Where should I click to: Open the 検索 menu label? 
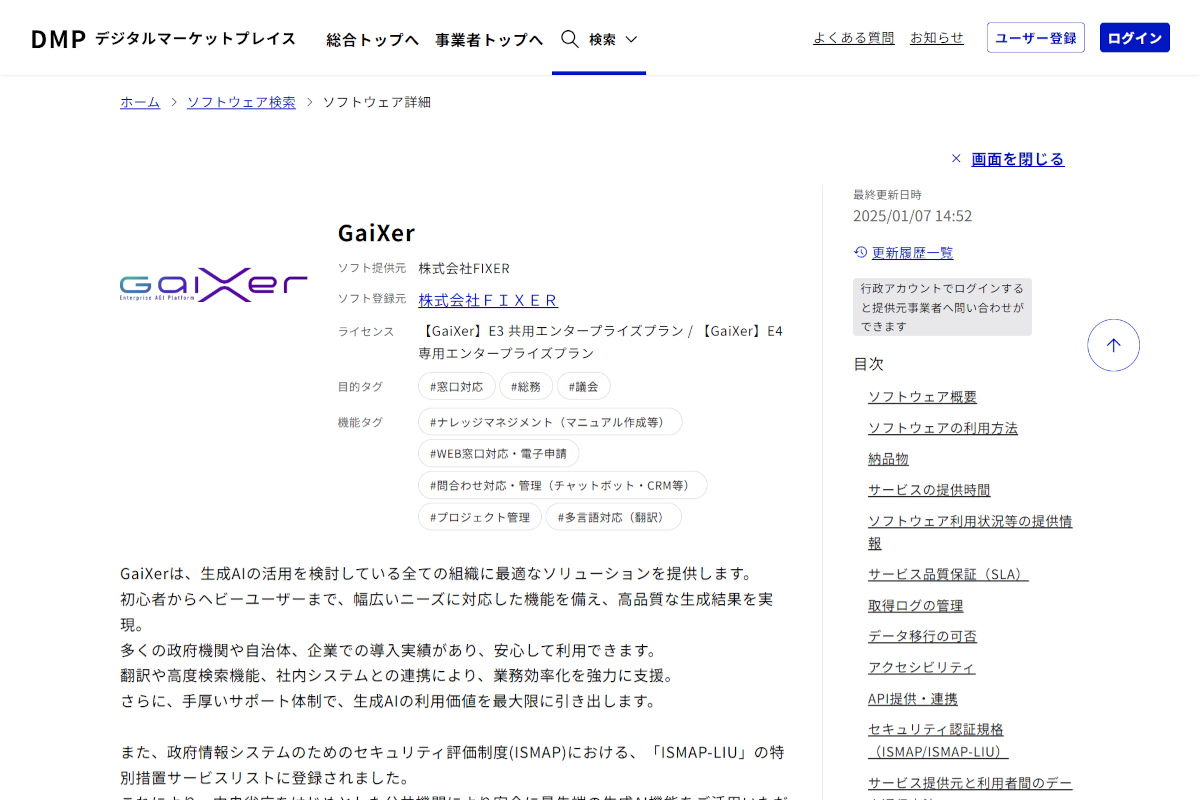(x=602, y=39)
